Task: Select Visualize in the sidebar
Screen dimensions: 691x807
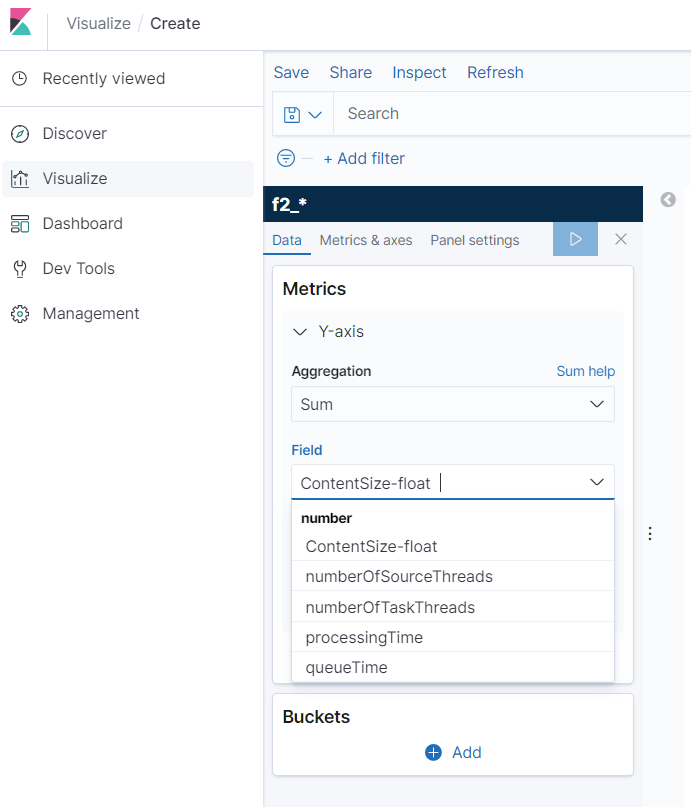Action: [128, 179]
